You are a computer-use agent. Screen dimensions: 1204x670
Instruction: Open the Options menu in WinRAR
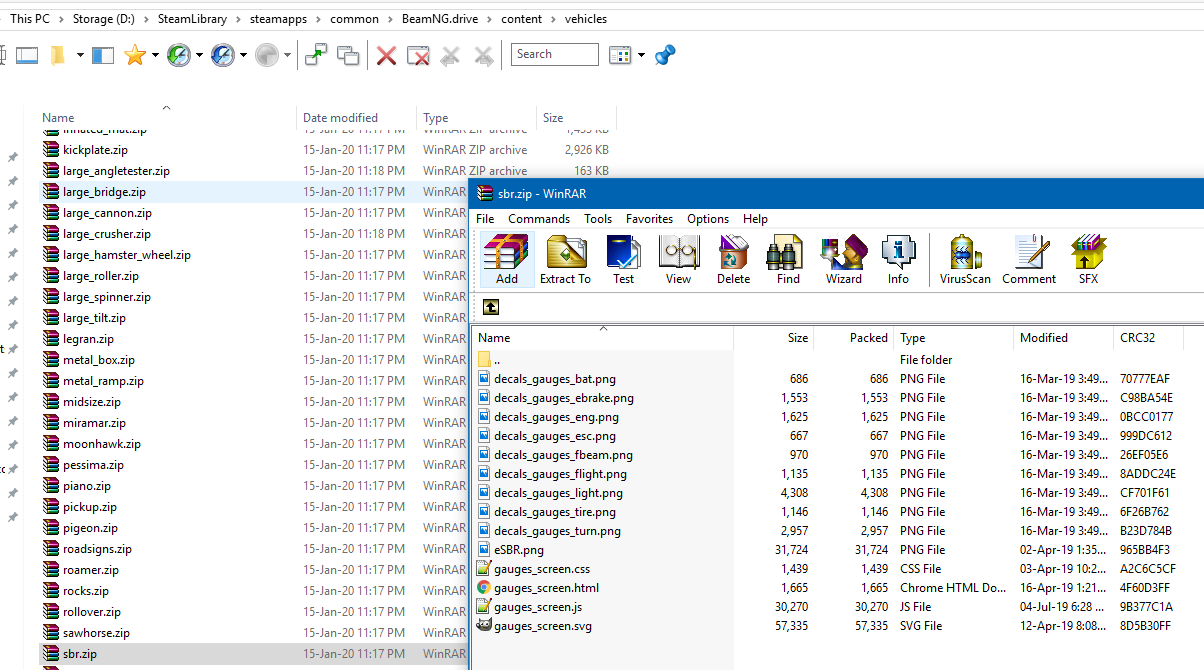click(708, 218)
